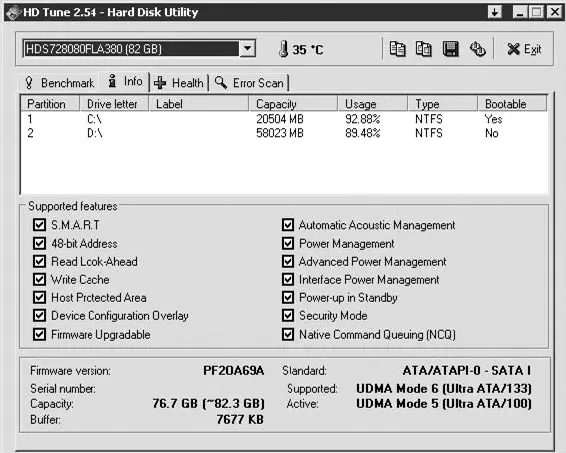The image size is (566, 453).
Task: Select the C:\ partition row
Action: click(x=284, y=119)
